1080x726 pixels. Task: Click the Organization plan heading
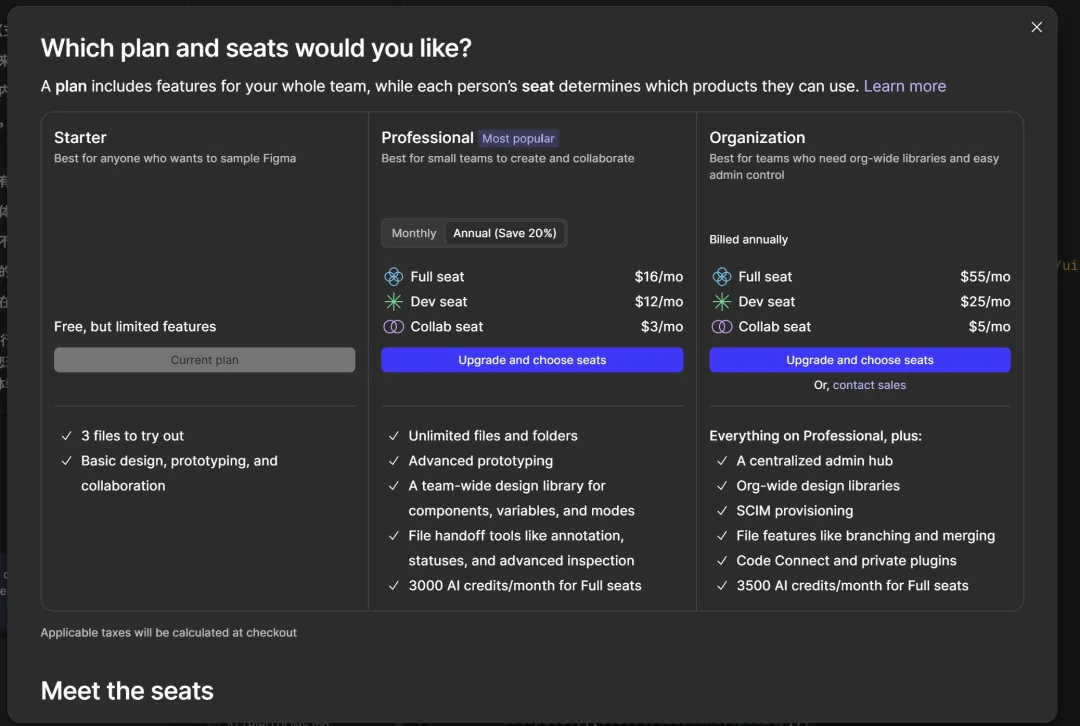[x=757, y=138]
